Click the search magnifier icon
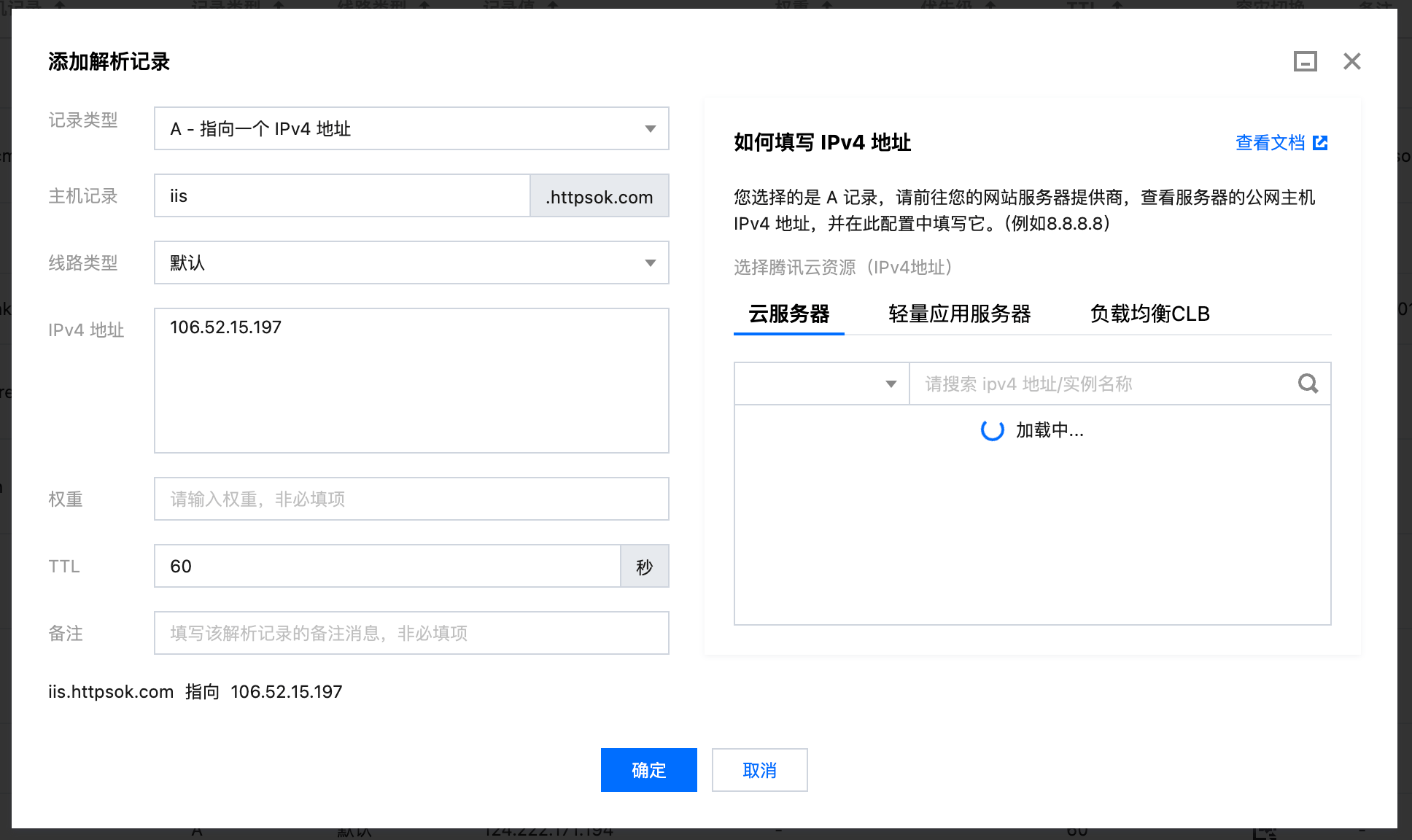Screen dimensions: 1412x840 [1308, 384]
